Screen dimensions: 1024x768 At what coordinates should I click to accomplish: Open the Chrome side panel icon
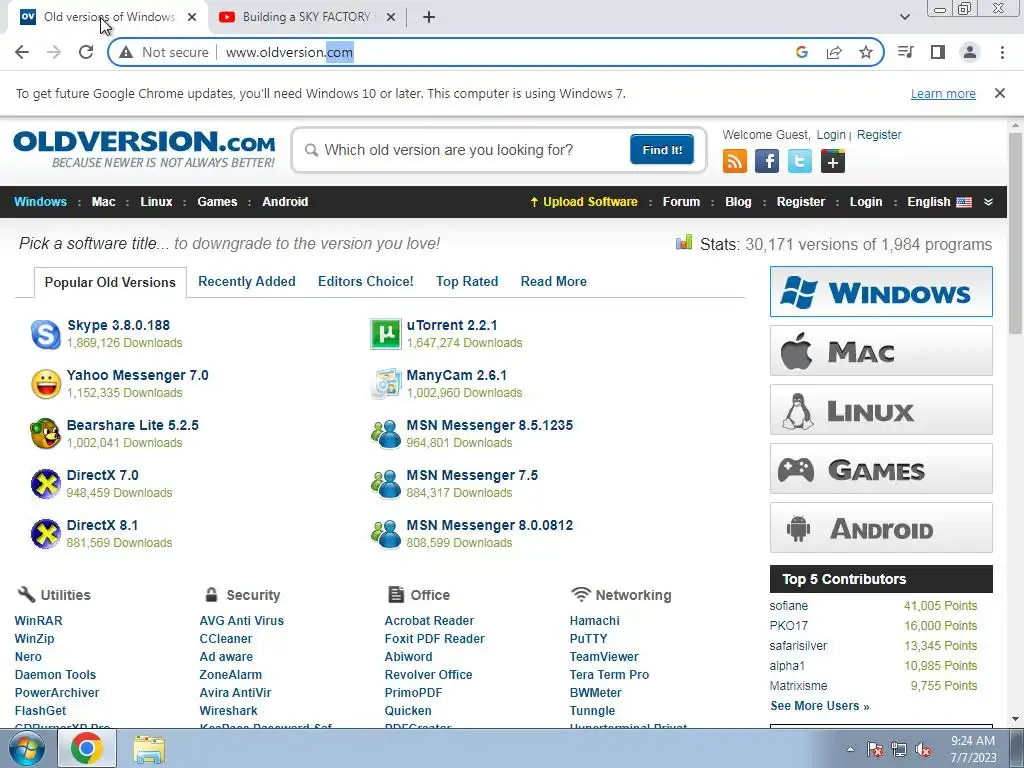pos(938,52)
